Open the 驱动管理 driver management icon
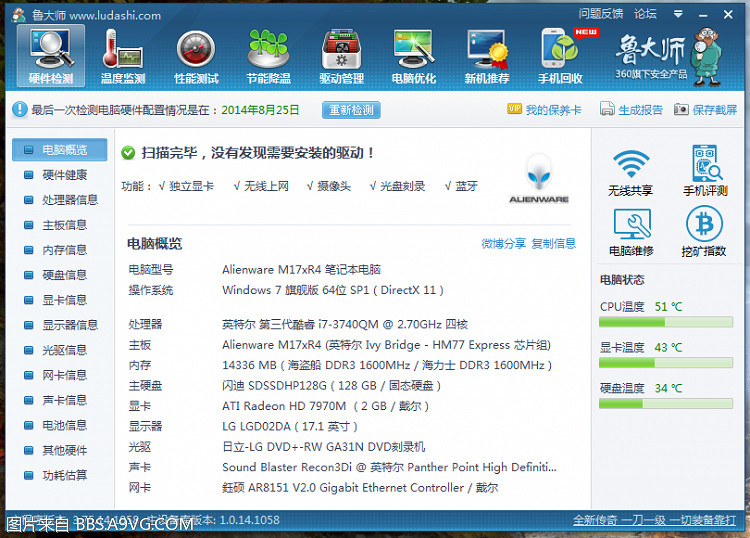The image size is (750, 538). [341, 56]
